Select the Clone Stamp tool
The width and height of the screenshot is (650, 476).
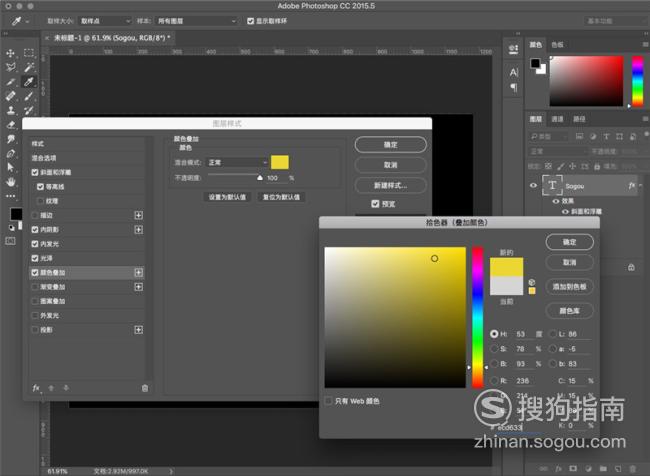click(x=11, y=110)
